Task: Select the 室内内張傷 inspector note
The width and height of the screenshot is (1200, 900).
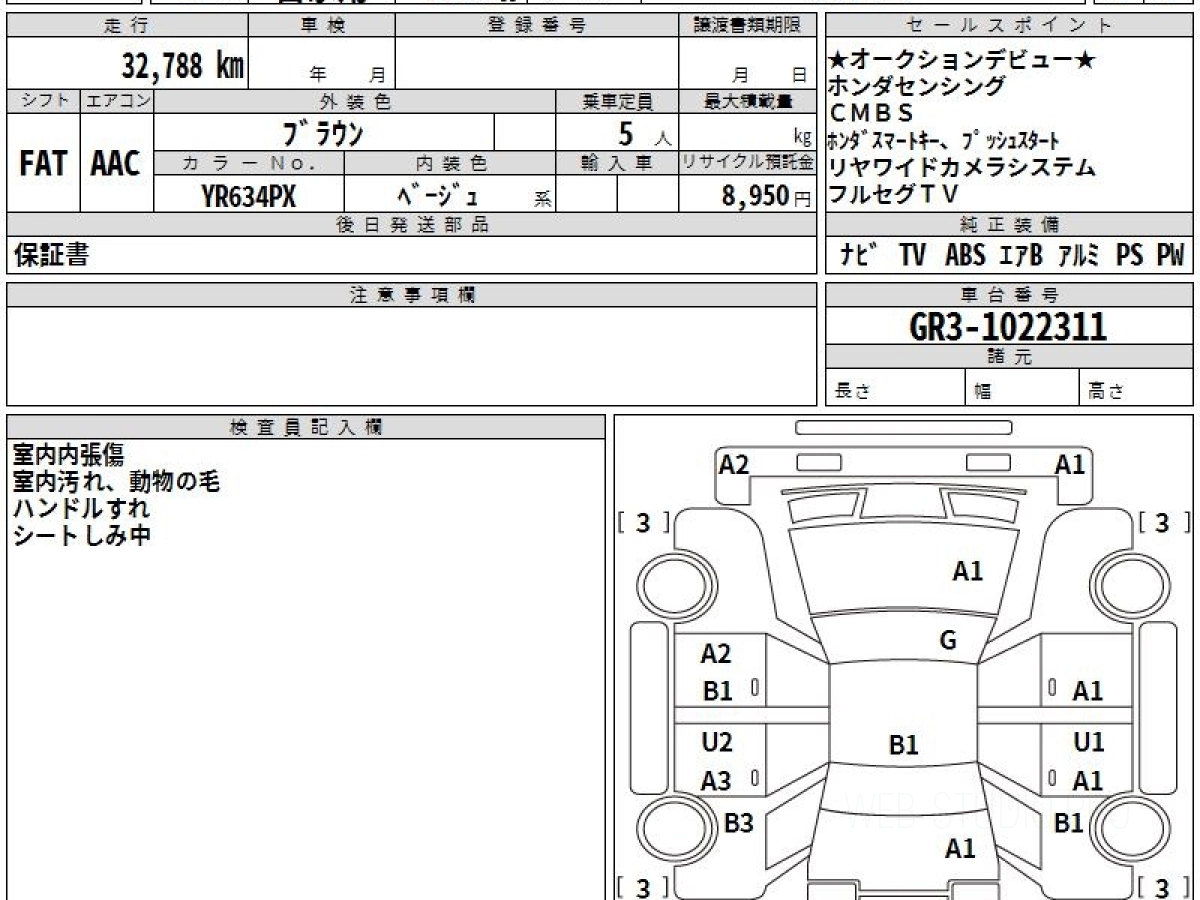Action: pyautogui.click(x=68, y=454)
